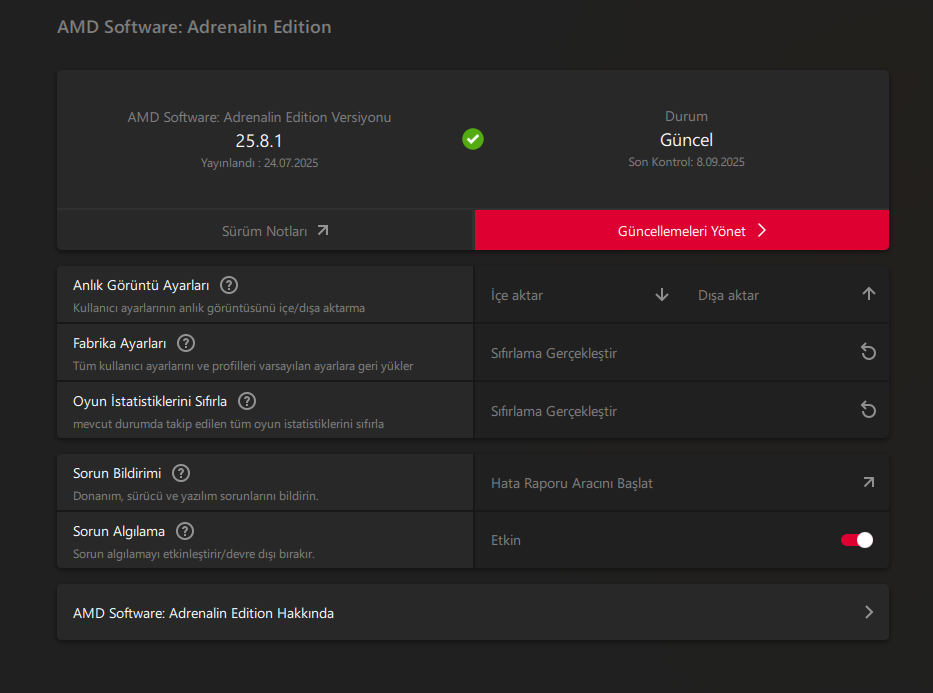The image size is (933, 693).
Task: Open help icon beside Sorun Bildirimi
Action: point(181,473)
